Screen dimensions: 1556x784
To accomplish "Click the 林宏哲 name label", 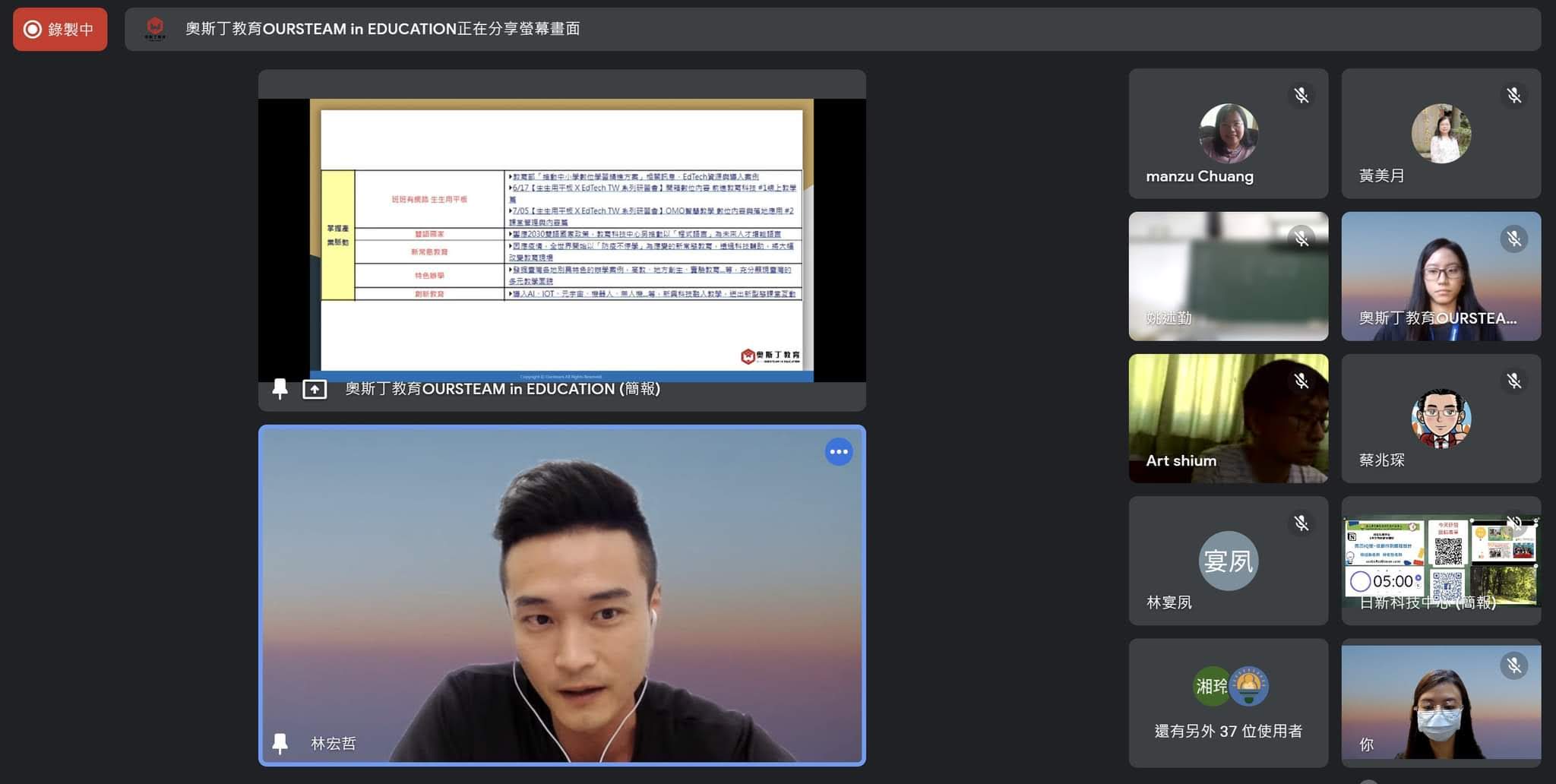I will (334, 744).
